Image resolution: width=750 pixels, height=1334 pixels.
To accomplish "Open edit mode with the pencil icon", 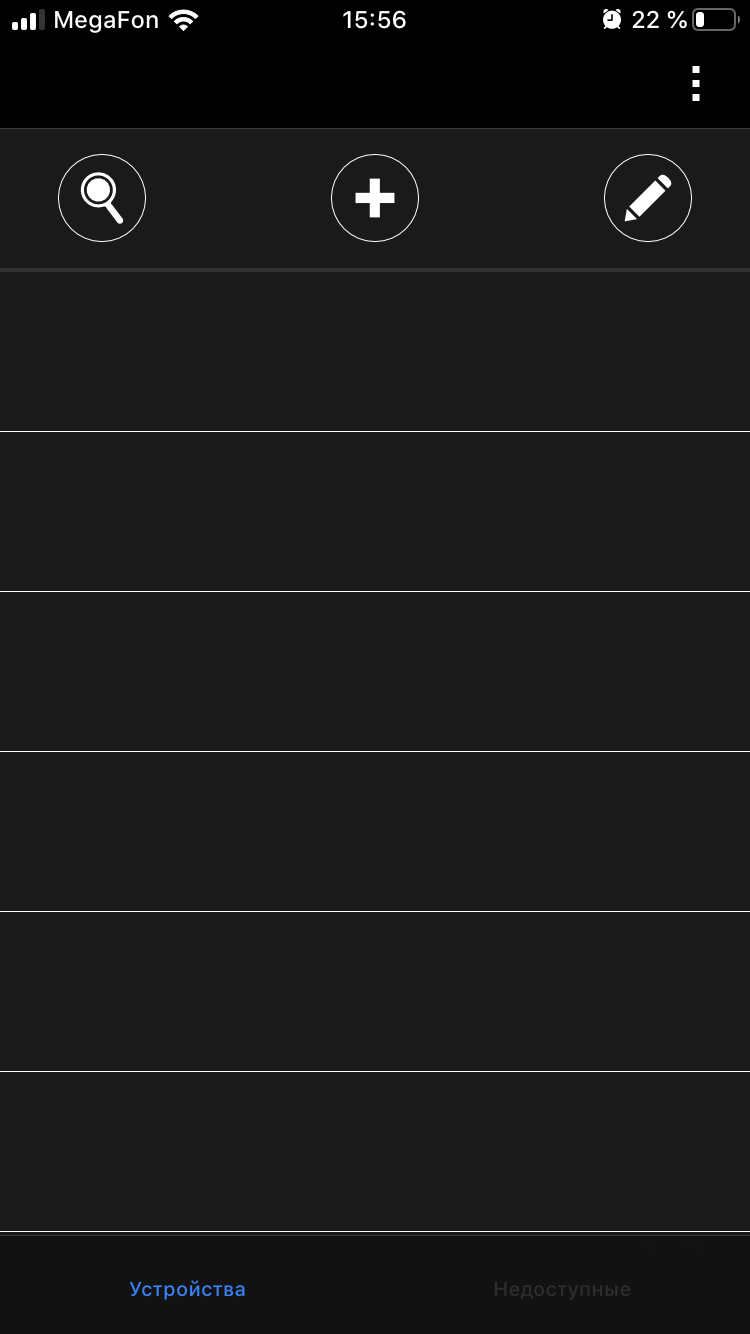I will click(648, 198).
